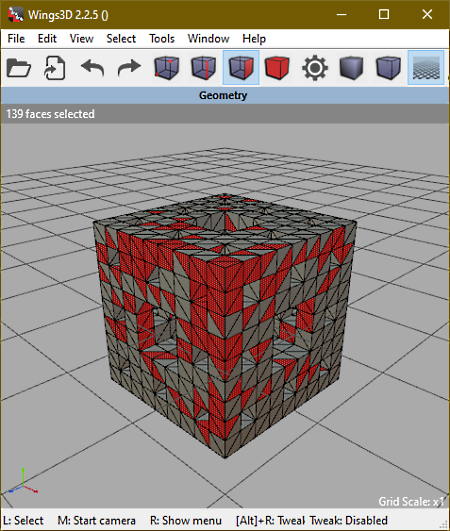Click the selected cube model in viewport
The width and height of the screenshot is (450, 531).
225,325
